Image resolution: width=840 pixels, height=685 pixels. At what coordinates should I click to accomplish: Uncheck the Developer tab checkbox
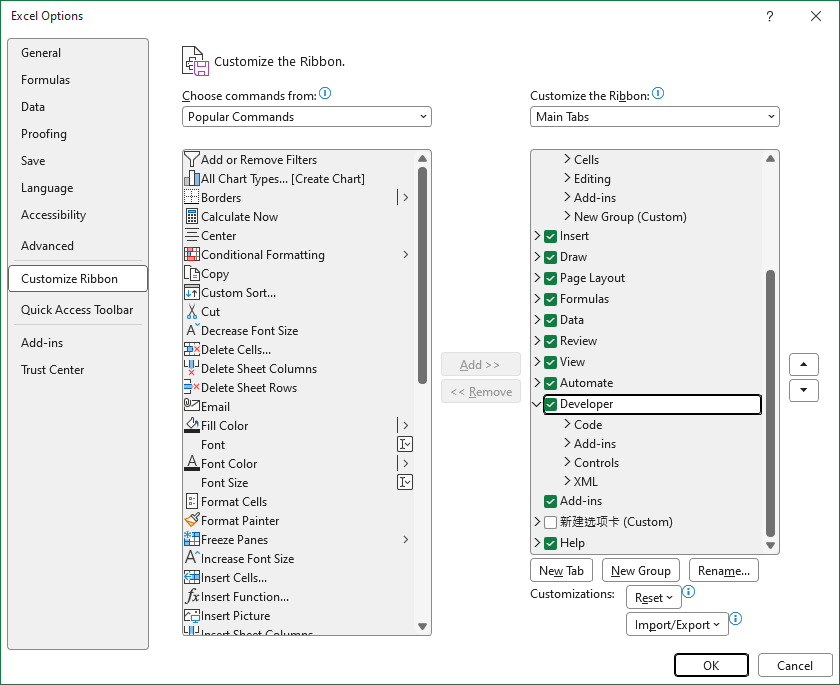(x=550, y=404)
